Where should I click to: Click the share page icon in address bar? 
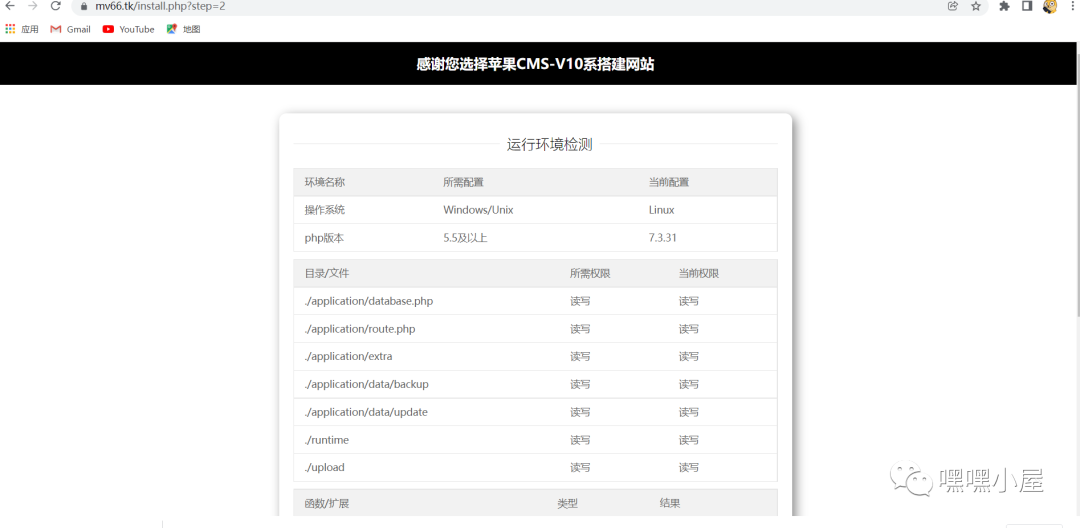(953, 6)
